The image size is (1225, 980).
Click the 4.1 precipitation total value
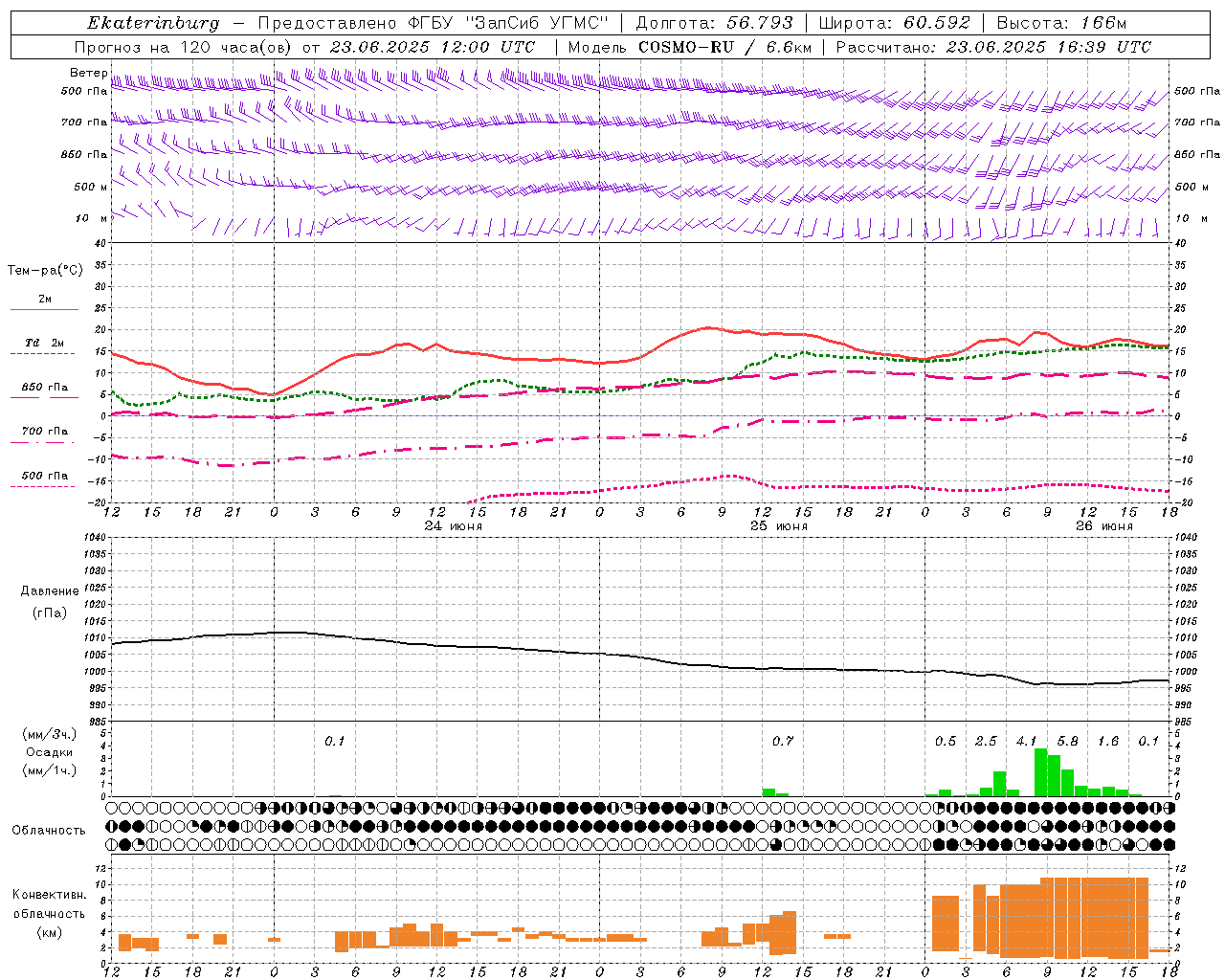tap(1027, 742)
